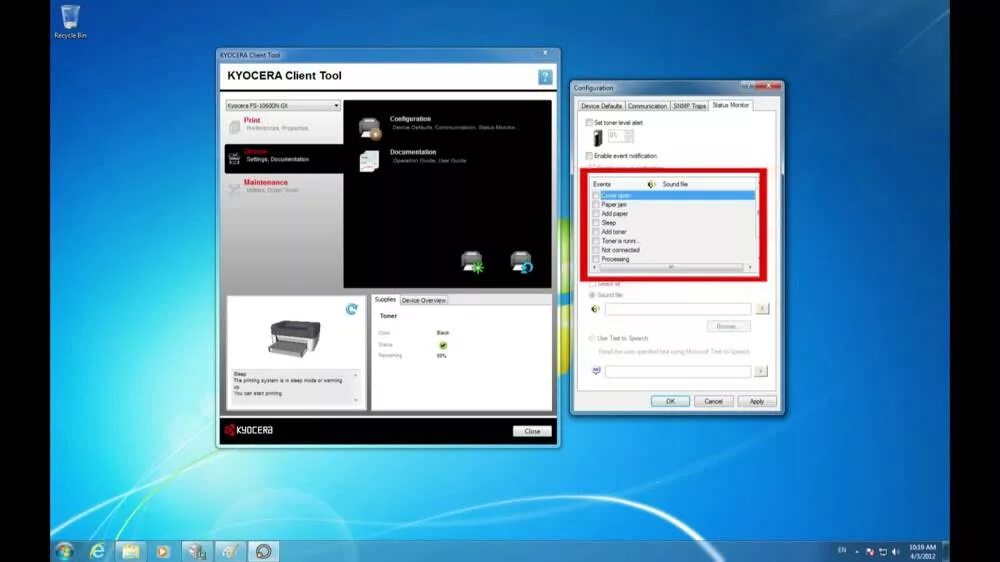Open Windows Media Player from taskbar
The width and height of the screenshot is (1000, 562).
point(163,551)
